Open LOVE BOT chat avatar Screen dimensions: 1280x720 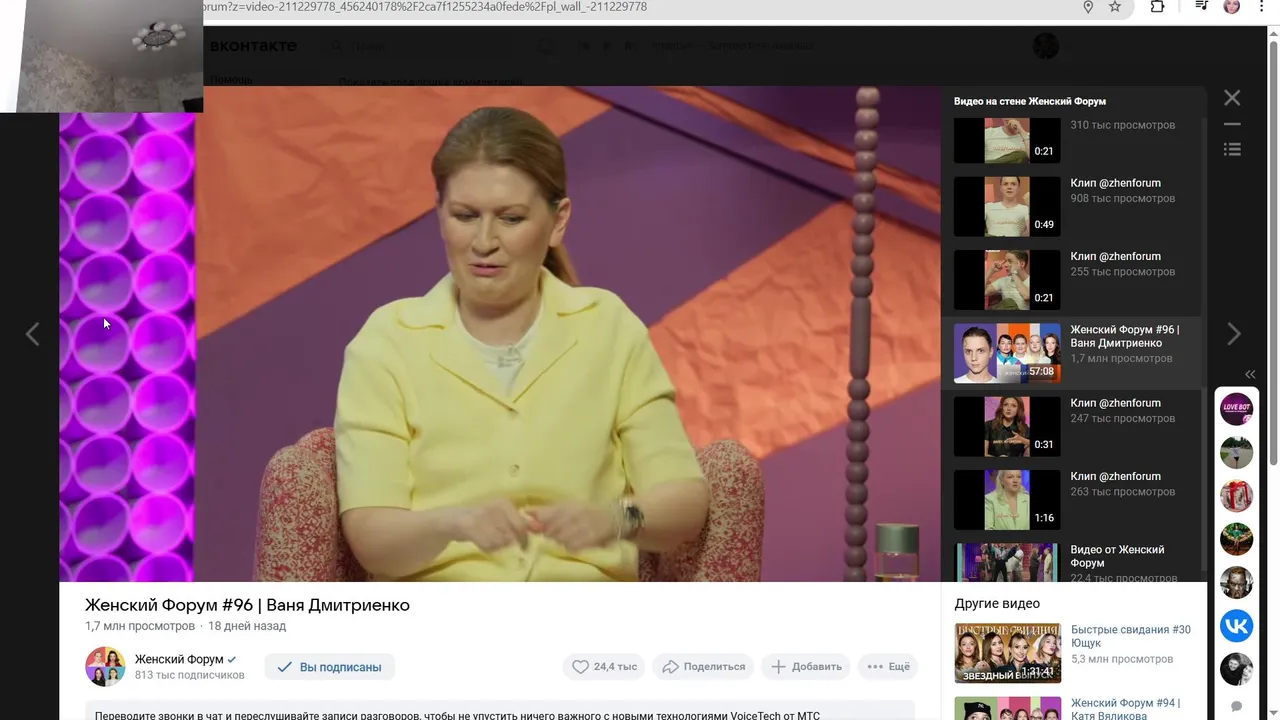click(x=1237, y=409)
